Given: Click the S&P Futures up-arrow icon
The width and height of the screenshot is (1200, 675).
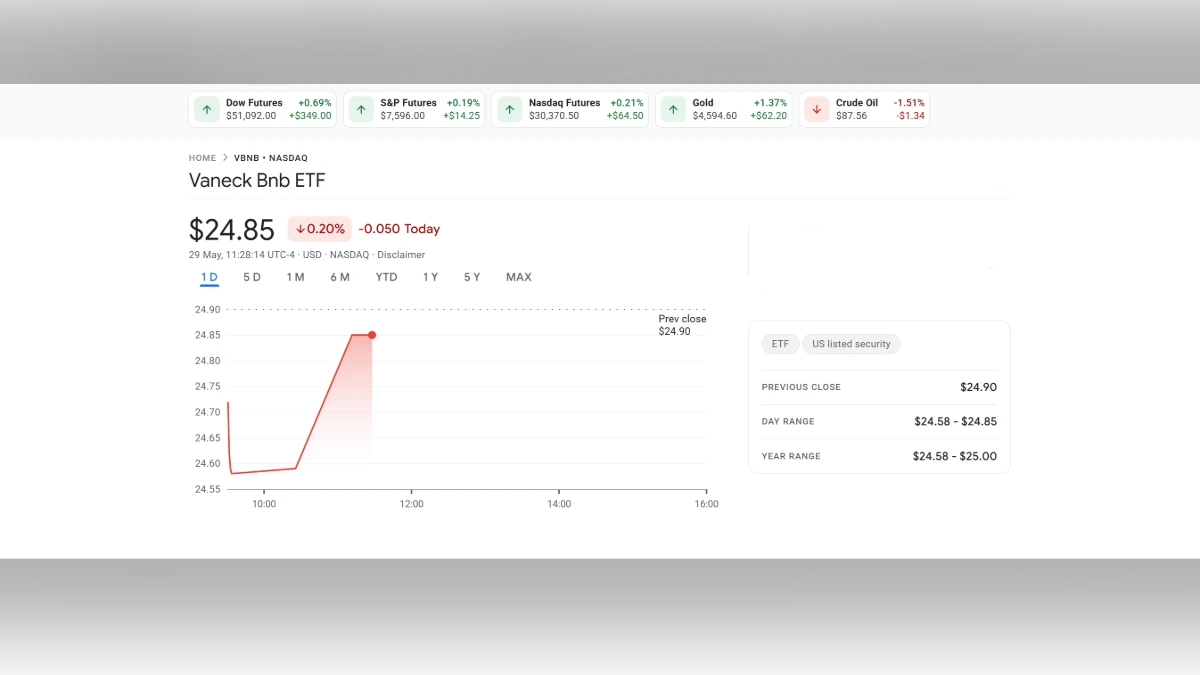Looking at the screenshot, I should coord(361,110).
